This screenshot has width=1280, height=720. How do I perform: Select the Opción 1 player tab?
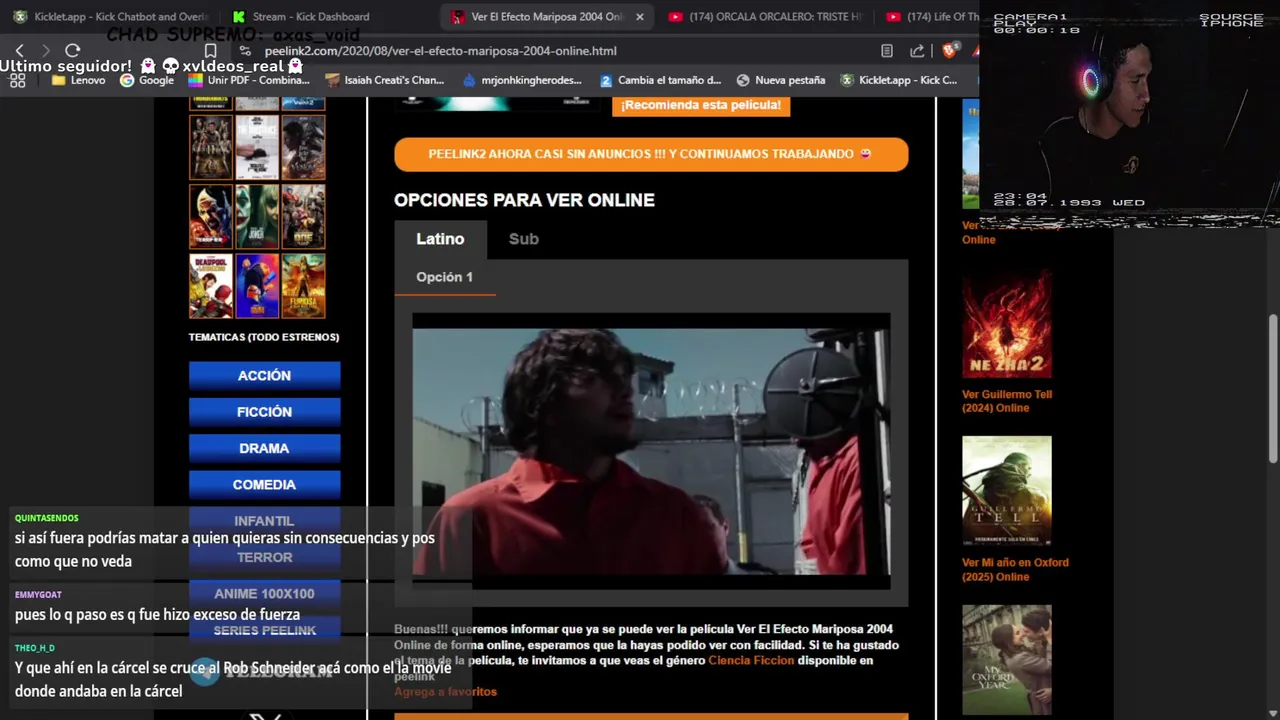coord(444,277)
